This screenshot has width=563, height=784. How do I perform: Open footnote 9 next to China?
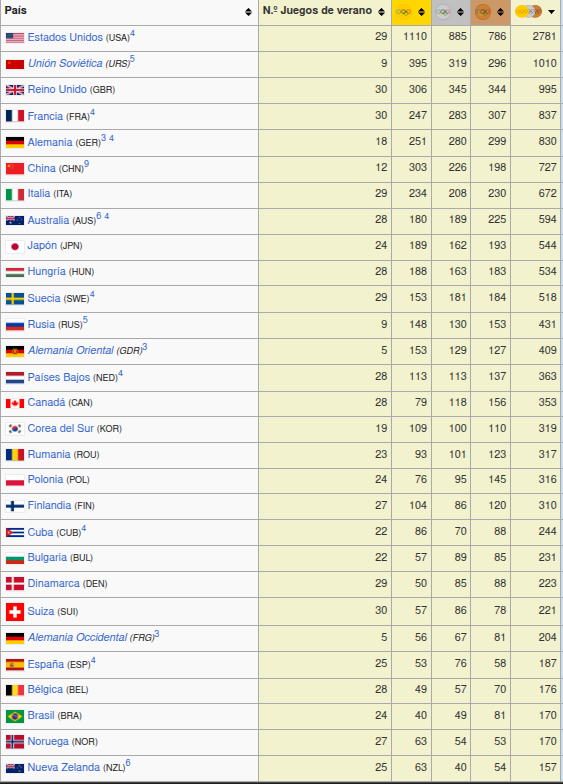pyautogui.click(x=86, y=164)
